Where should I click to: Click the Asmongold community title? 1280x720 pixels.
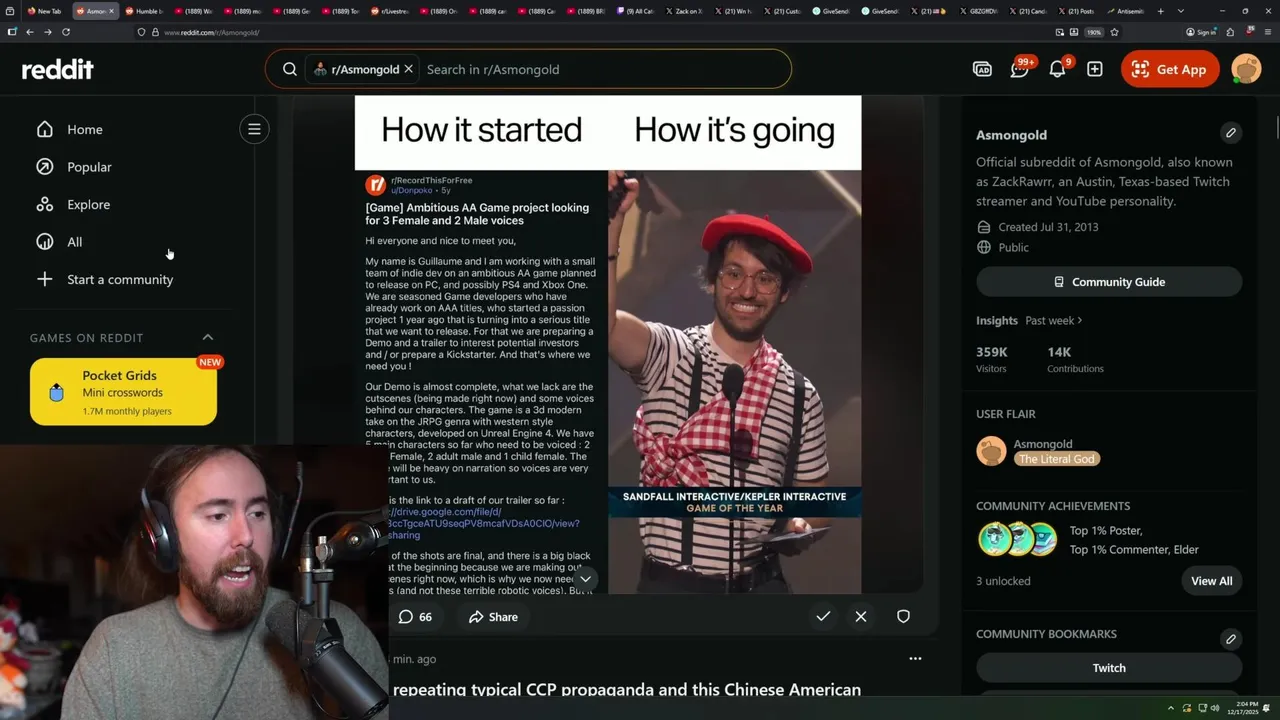pyautogui.click(x=1011, y=135)
